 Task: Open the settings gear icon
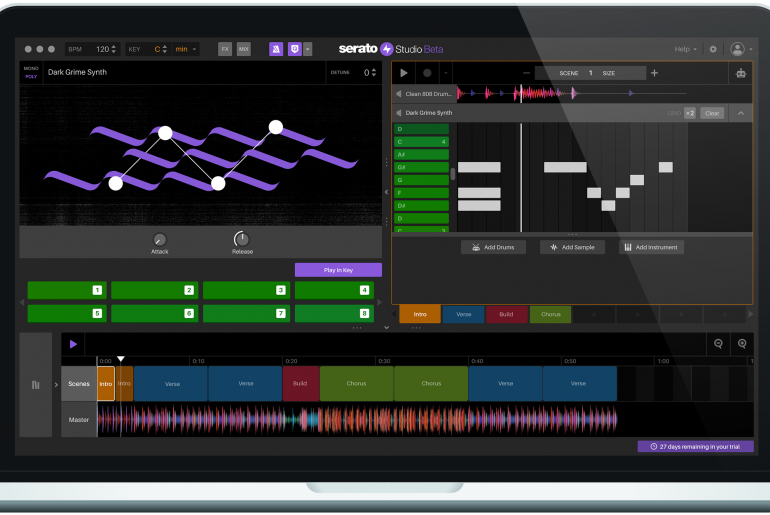pos(713,49)
